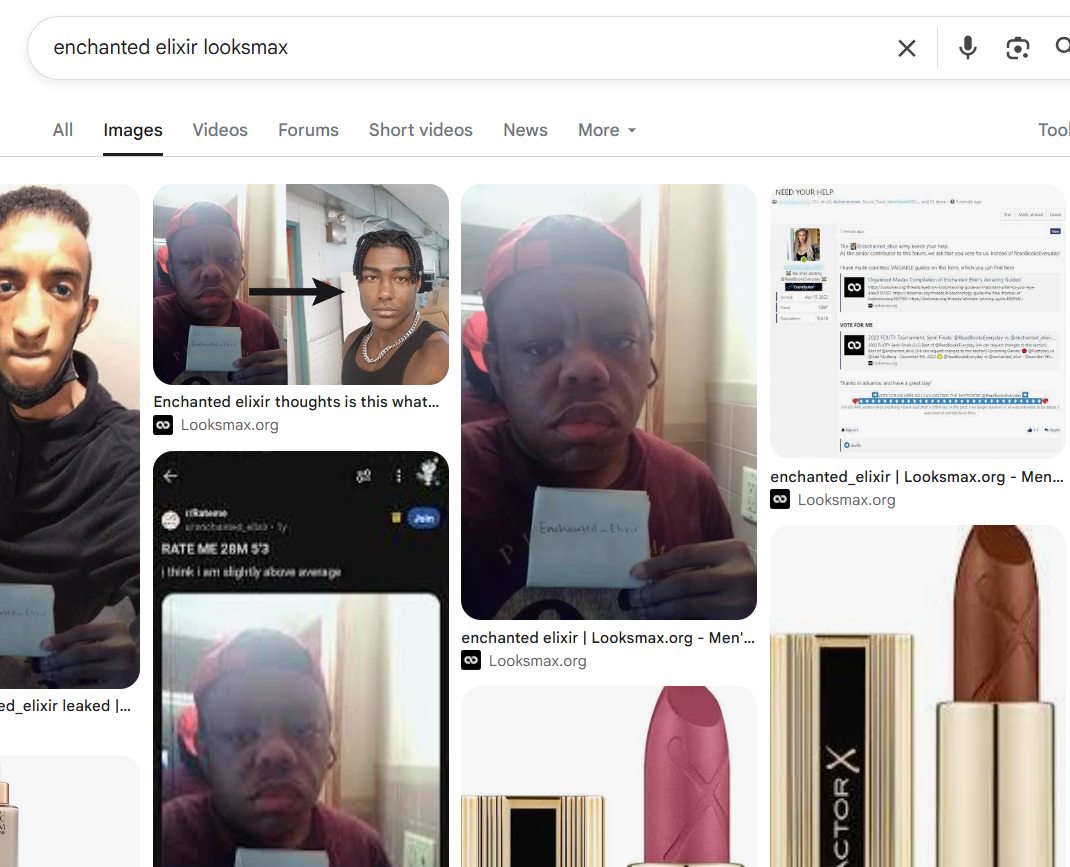Open Google Lens image search icon
1070x867 pixels.
[1017, 48]
